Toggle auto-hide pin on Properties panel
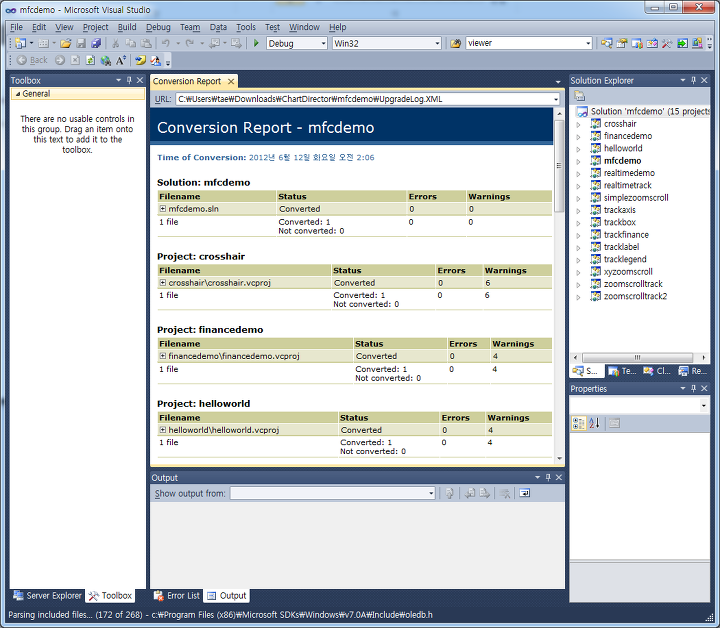Screen dimensions: 720x628 [x=693, y=388]
